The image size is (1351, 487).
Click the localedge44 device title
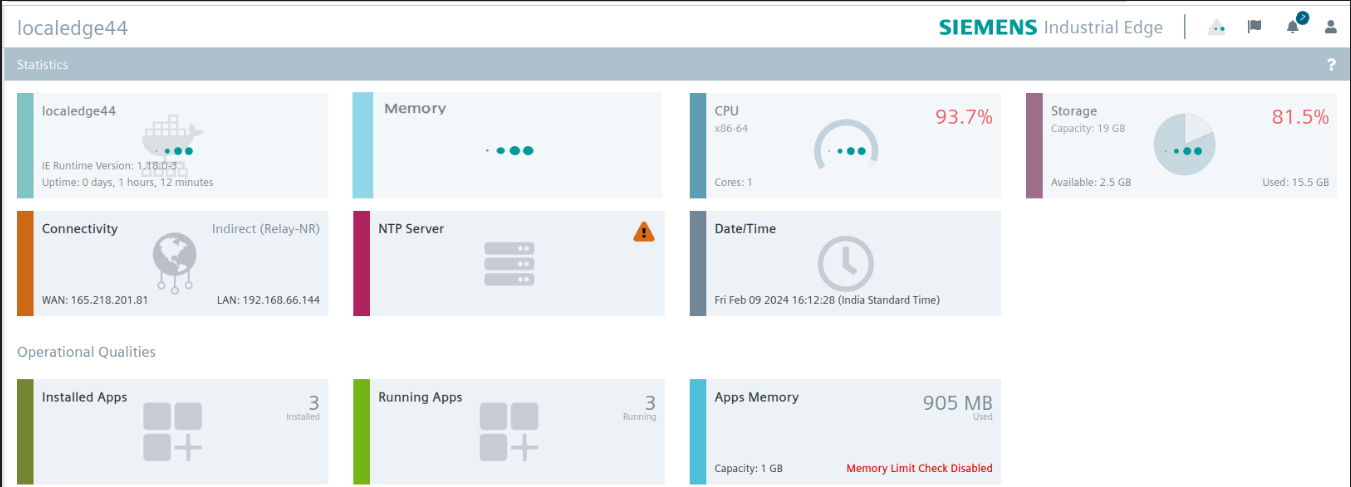[x=73, y=28]
